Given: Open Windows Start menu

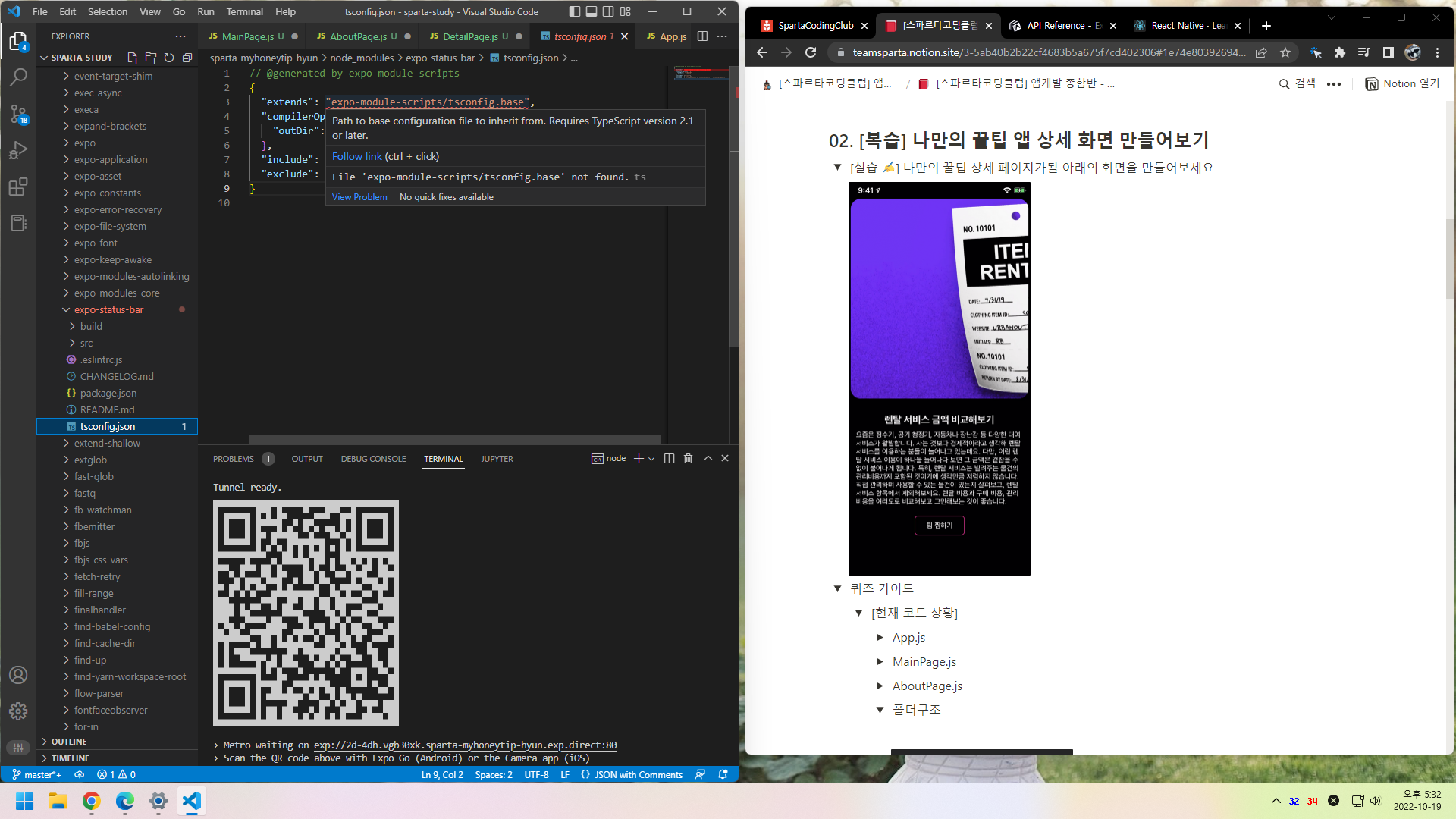Looking at the screenshot, I should point(24,801).
